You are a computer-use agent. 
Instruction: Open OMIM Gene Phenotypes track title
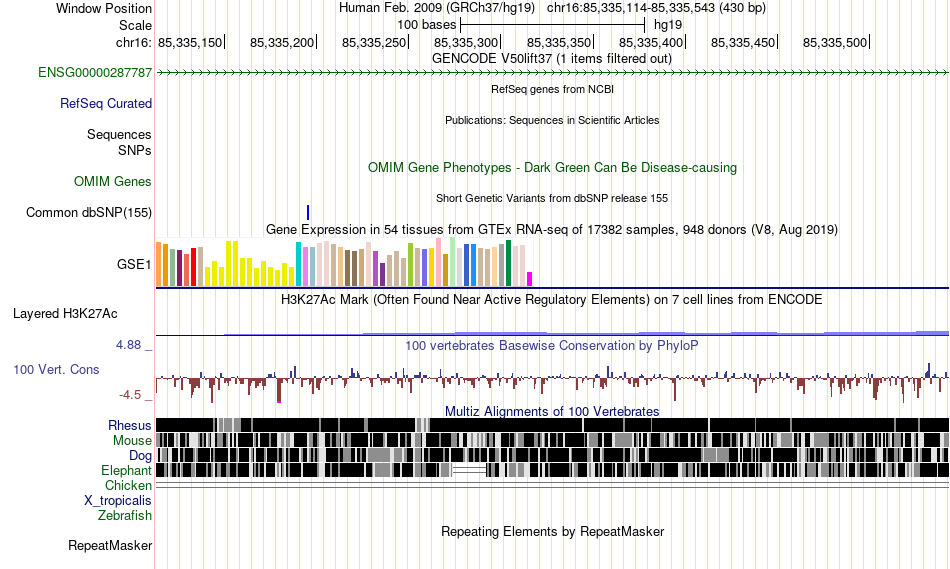(x=553, y=168)
